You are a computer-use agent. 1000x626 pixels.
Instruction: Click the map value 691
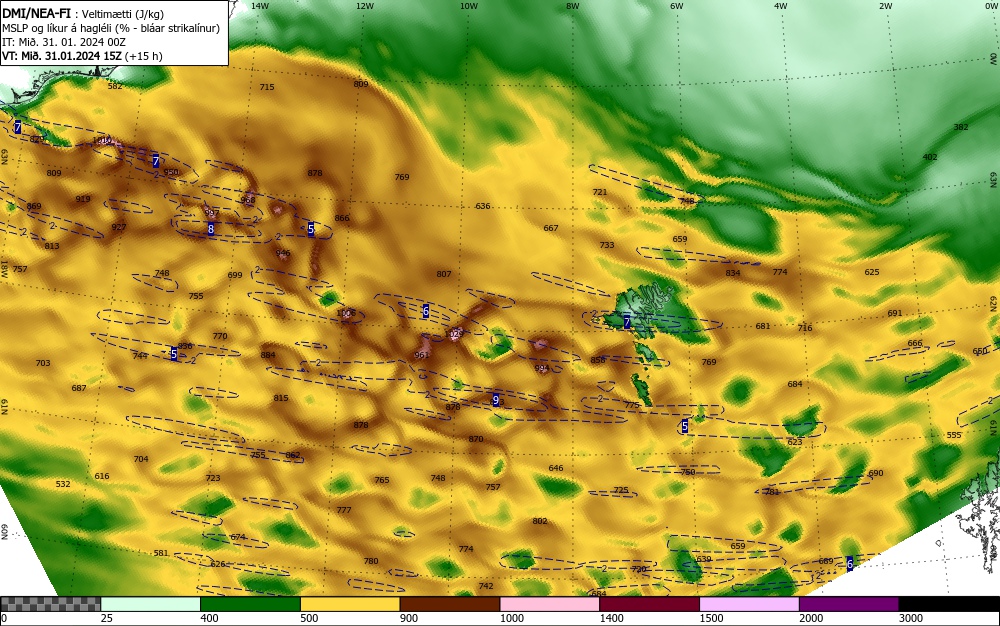click(895, 313)
